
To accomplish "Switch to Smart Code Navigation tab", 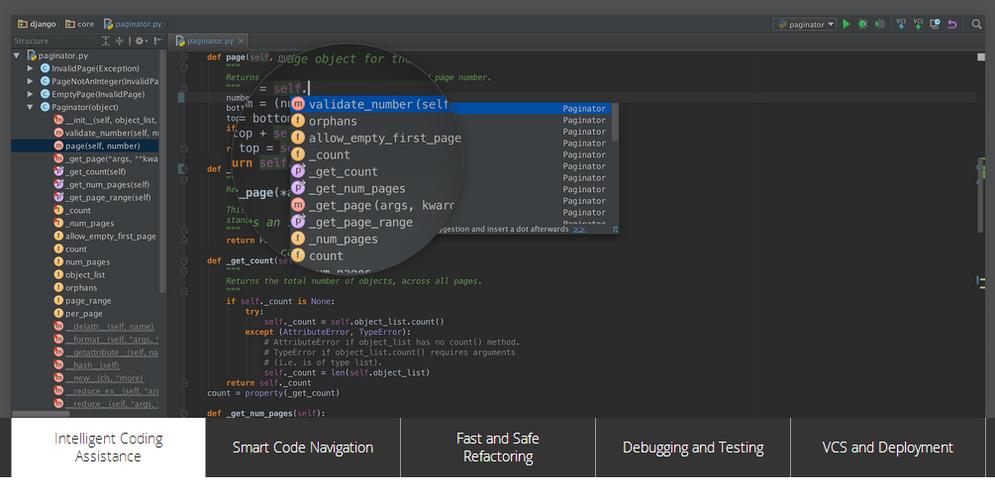I will [x=303, y=447].
